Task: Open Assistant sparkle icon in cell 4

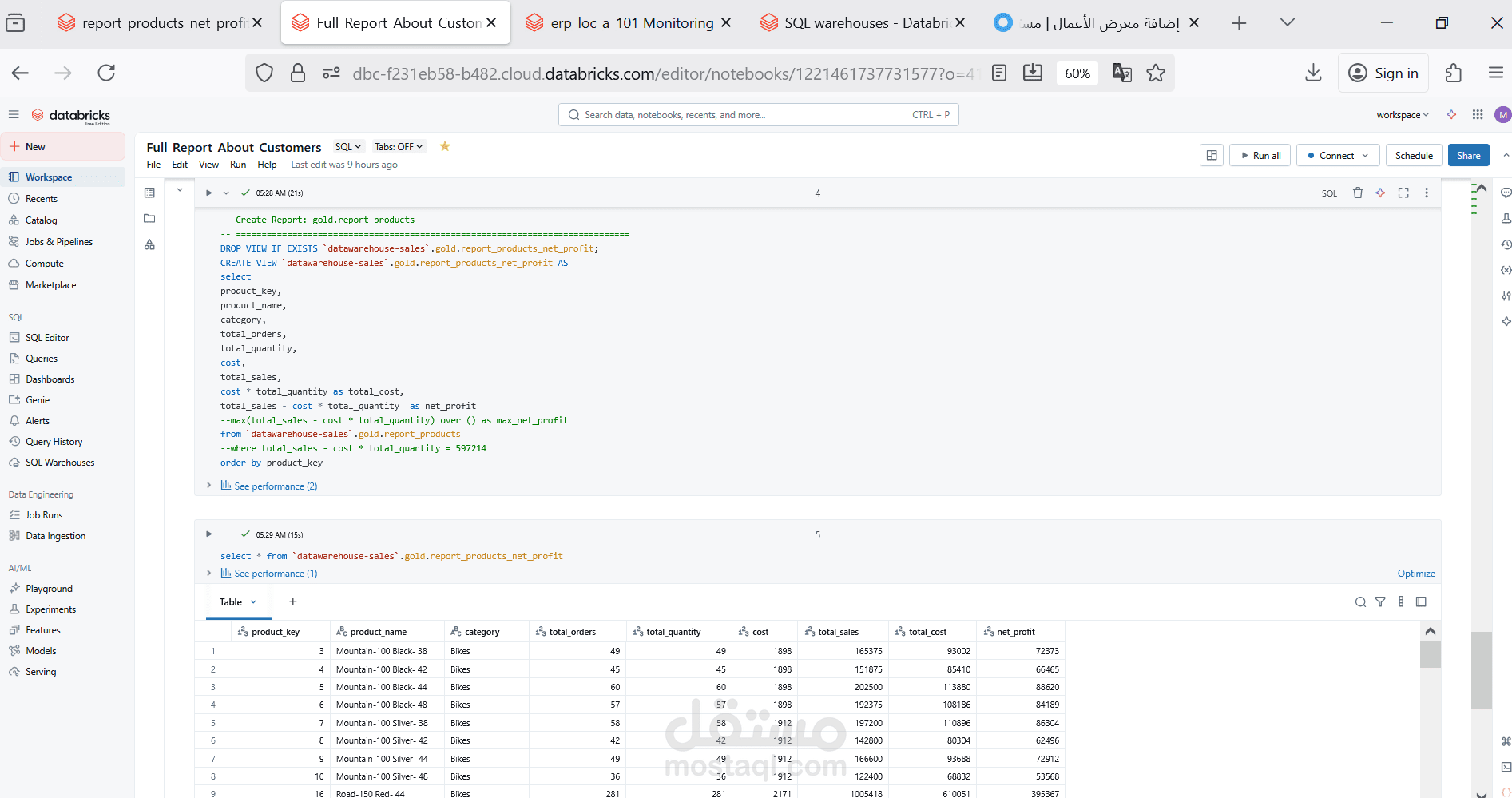Action: click(1380, 193)
